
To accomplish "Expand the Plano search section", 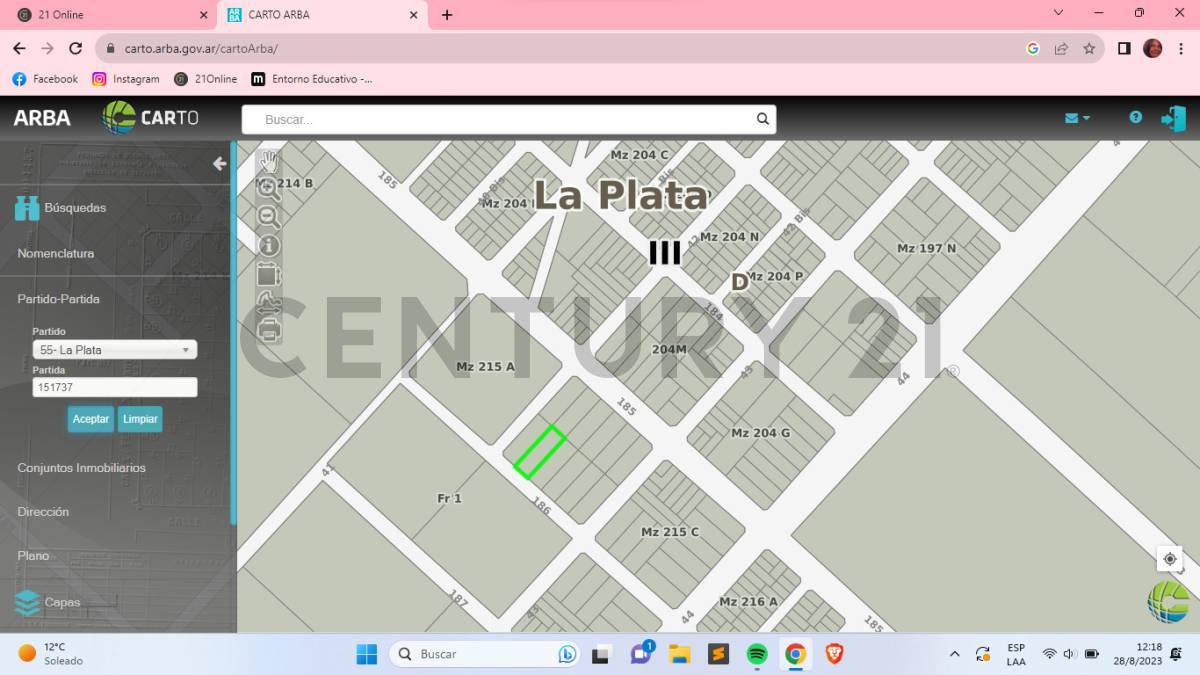I will (33, 556).
